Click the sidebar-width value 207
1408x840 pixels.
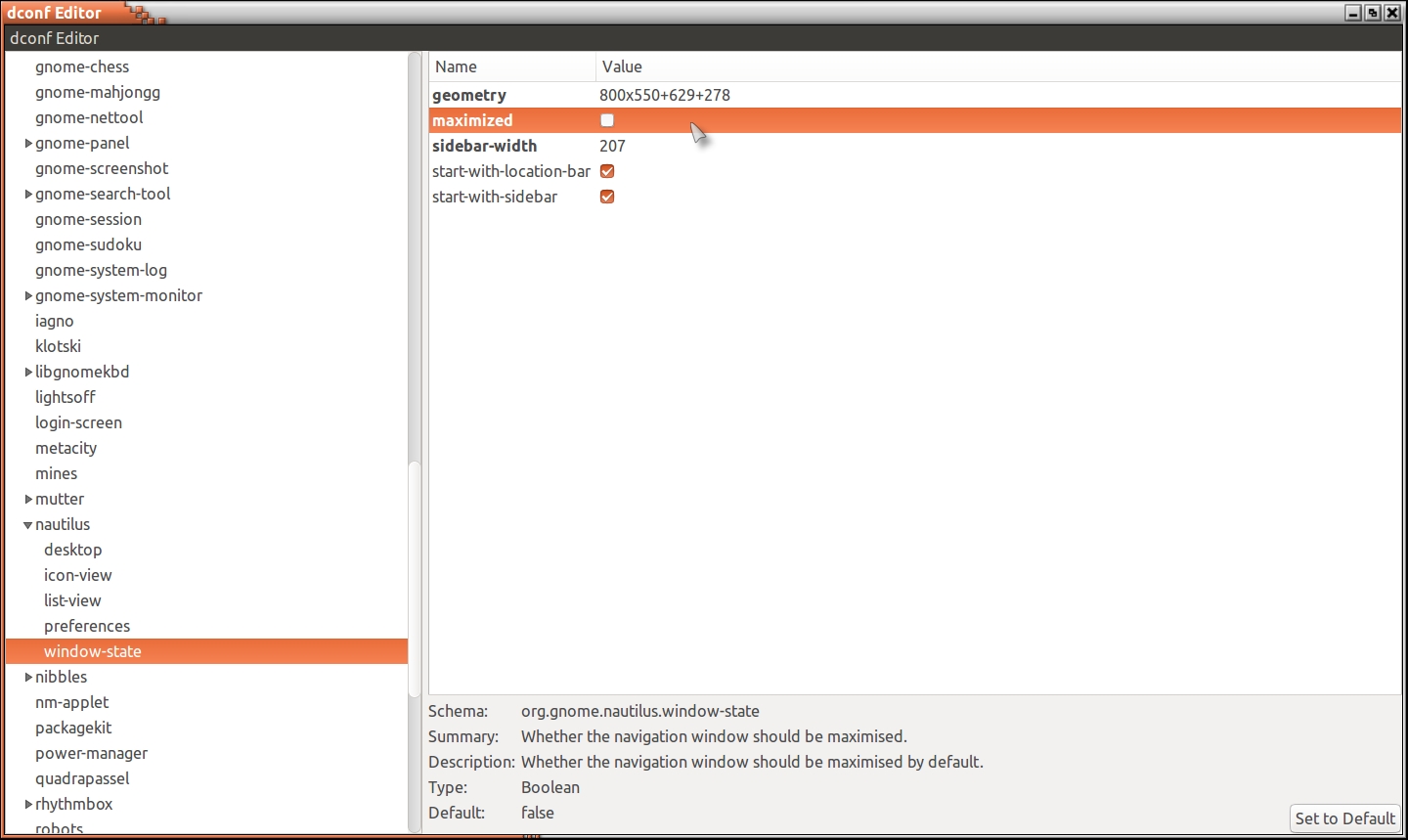(612, 146)
